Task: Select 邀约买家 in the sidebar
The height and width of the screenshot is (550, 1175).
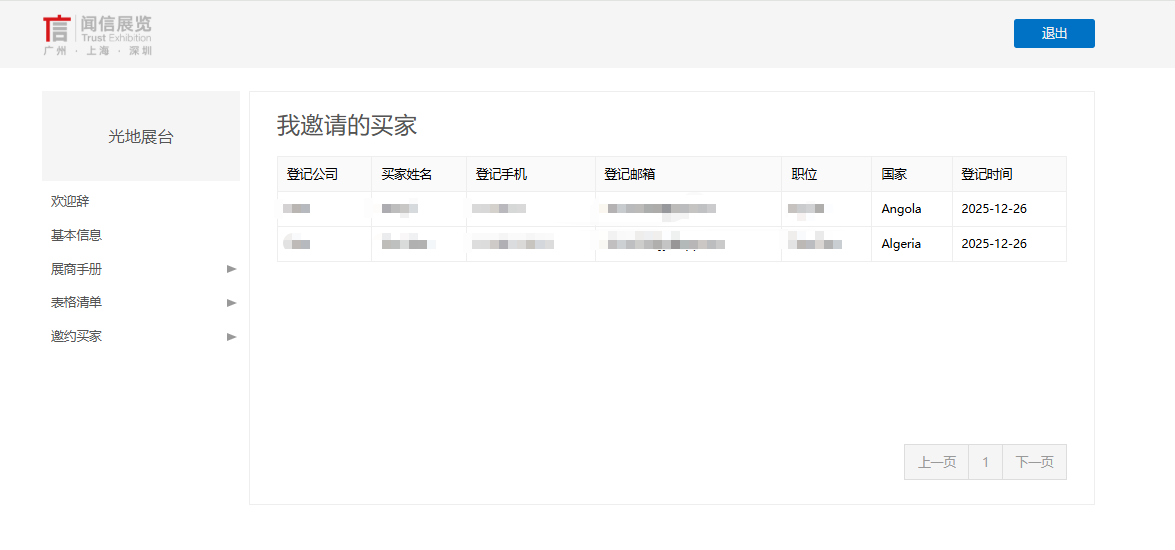Action: 76,336
